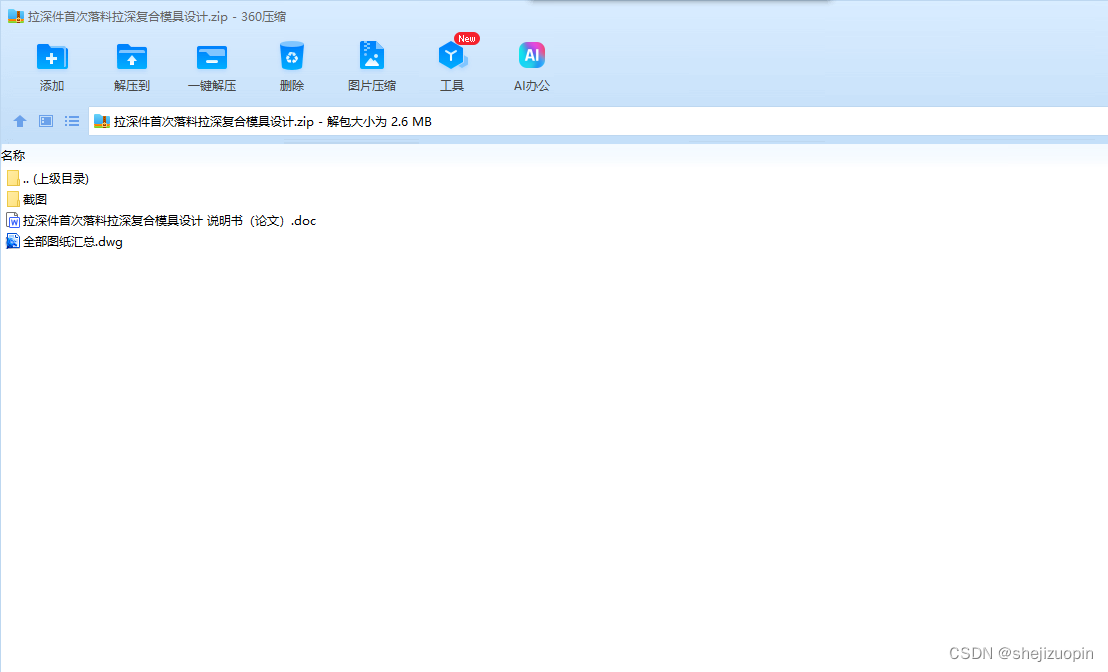The image size is (1108, 672).
Task: Click the archive icon in the address bar
Action: click(102, 122)
